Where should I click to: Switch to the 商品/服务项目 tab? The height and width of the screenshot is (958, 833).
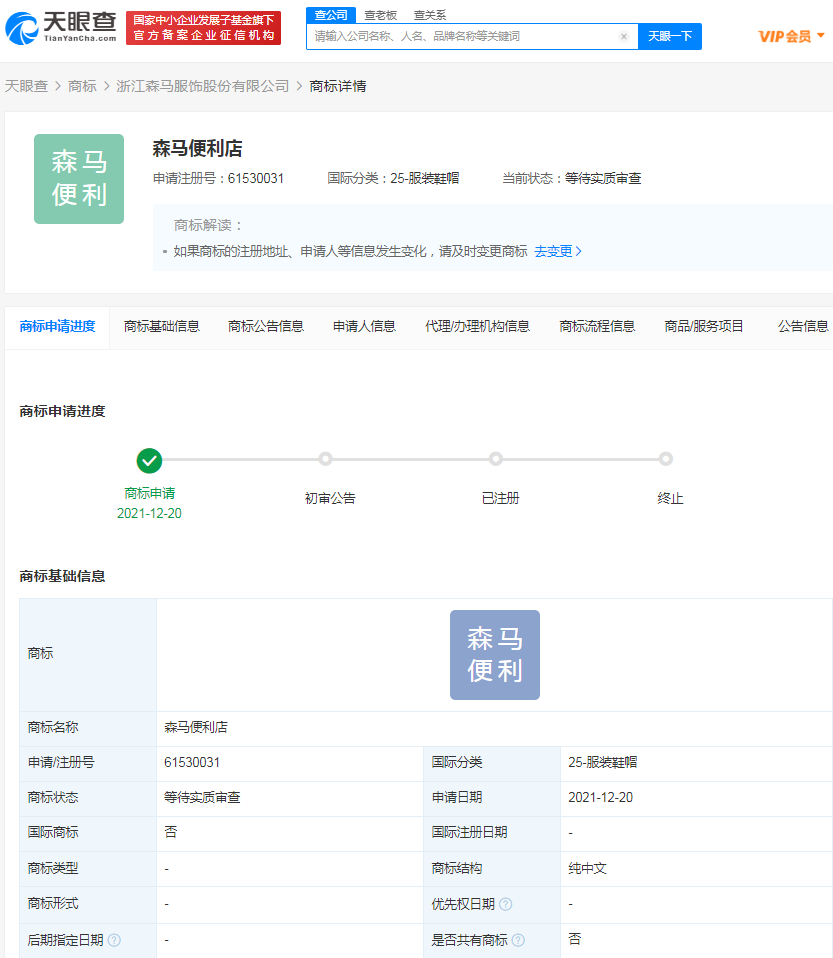tap(703, 327)
